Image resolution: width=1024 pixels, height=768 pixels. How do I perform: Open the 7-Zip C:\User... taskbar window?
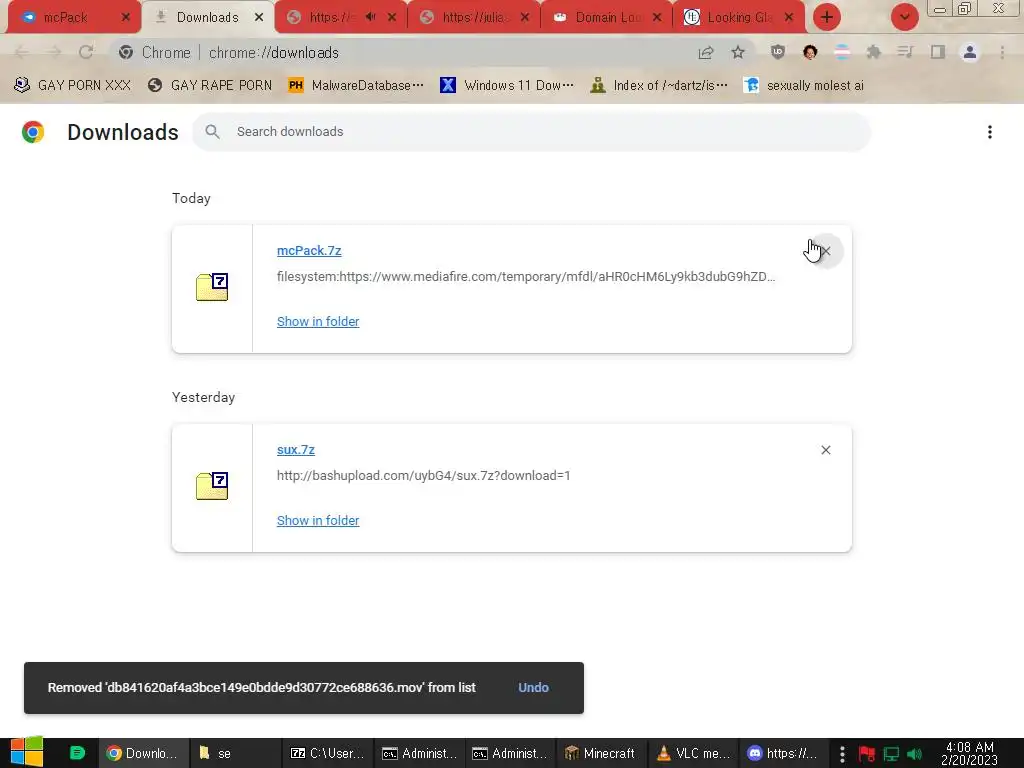[x=327, y=753]
